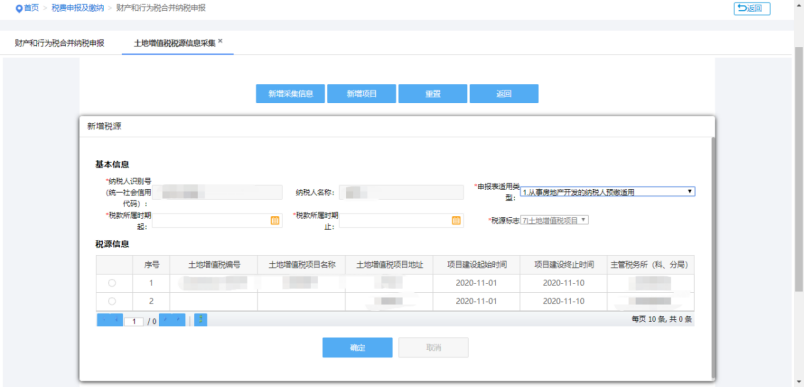Click the blue 返回 button beside 重置
804x387 pixels.
(504, 94)
